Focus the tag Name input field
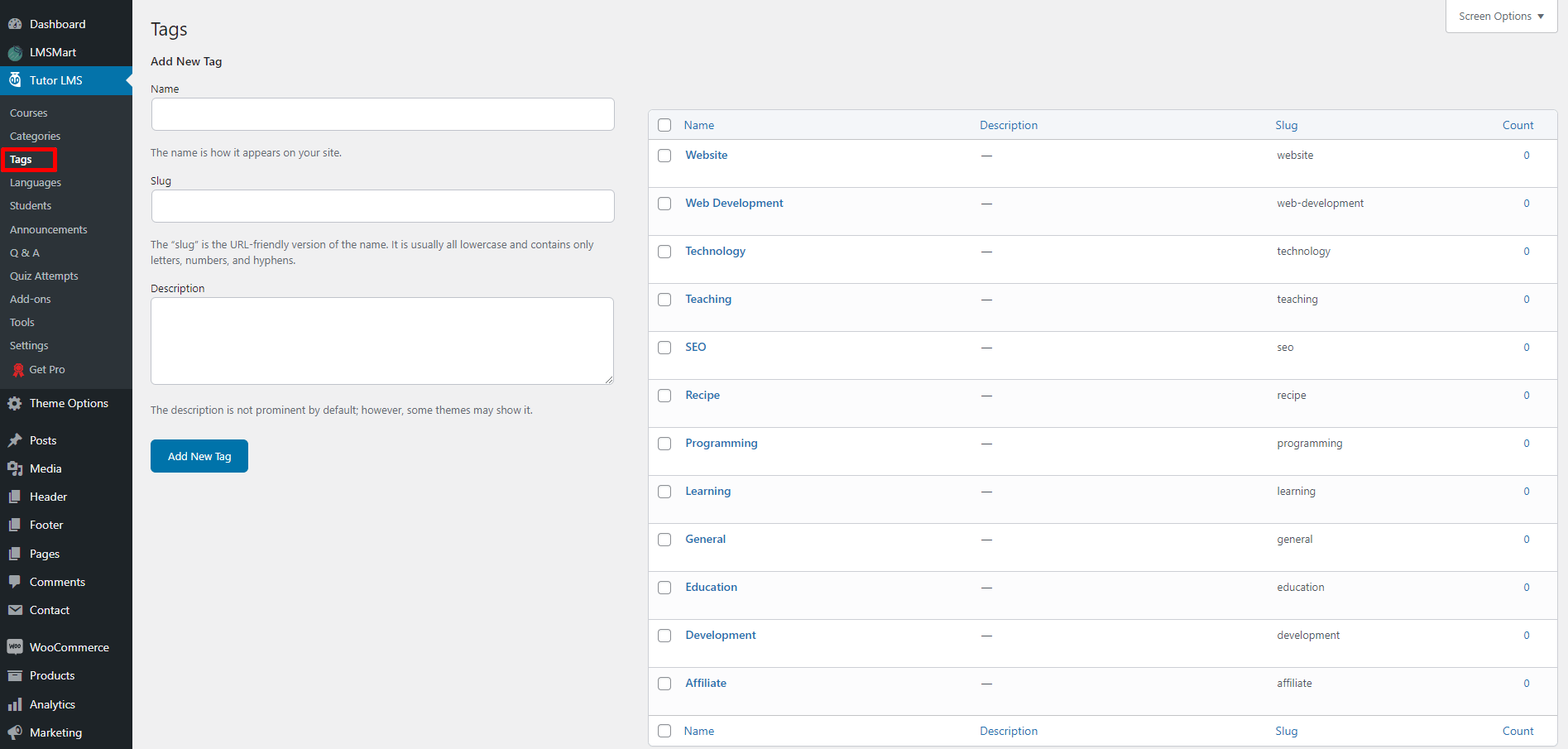Image resolution: width=1568 pixels, height=749 pixels. 382,114
